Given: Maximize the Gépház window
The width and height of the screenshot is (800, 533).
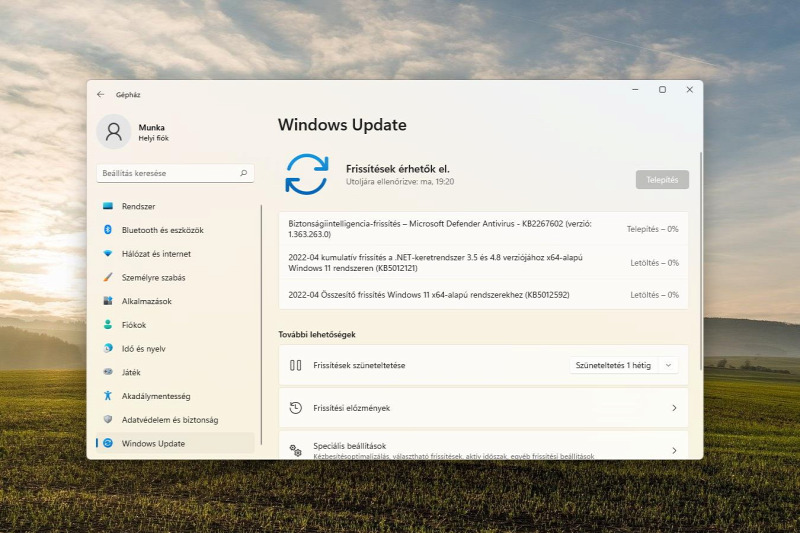Looking at the screenshot, I should 662,90.
